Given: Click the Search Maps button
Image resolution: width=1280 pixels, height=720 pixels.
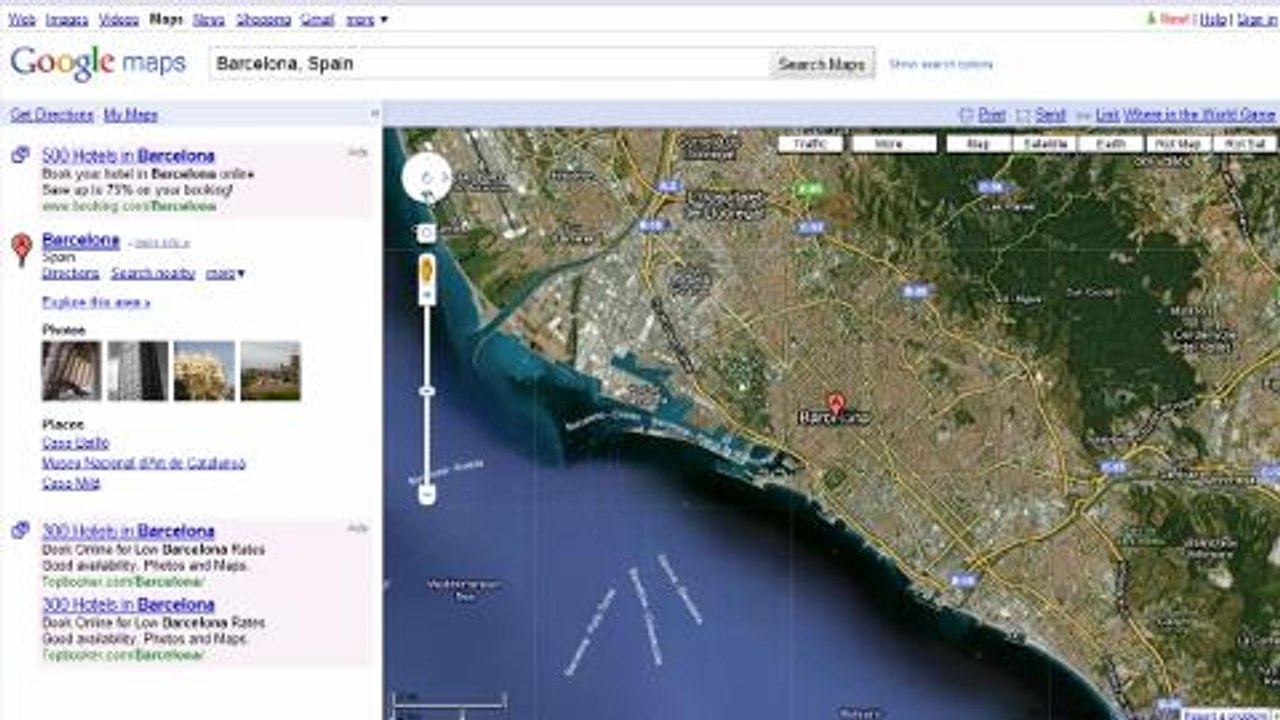Looking at the screenshot, I should coord(822,64).
